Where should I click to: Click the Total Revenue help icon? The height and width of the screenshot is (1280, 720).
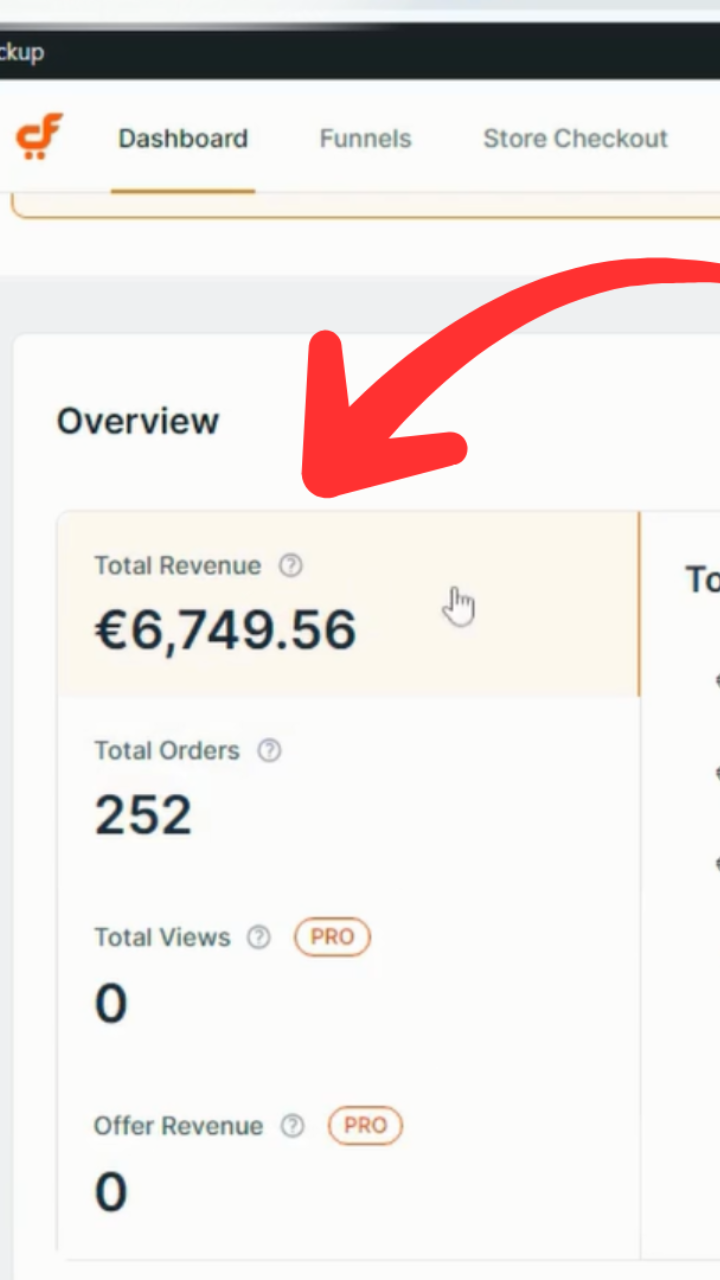tap(290, 566)
